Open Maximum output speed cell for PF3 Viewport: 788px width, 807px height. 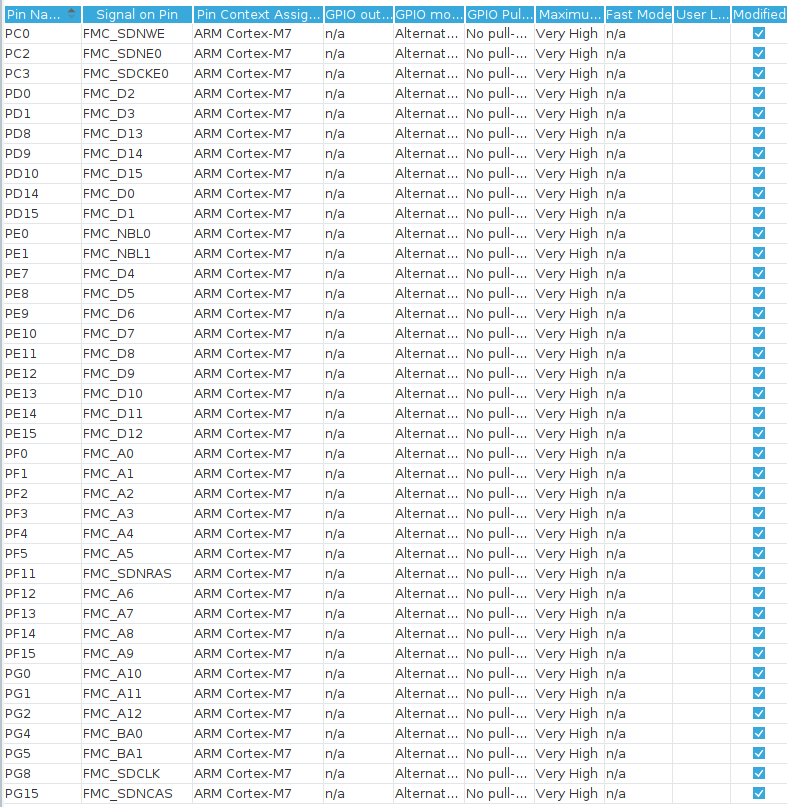tap(567, 513)
